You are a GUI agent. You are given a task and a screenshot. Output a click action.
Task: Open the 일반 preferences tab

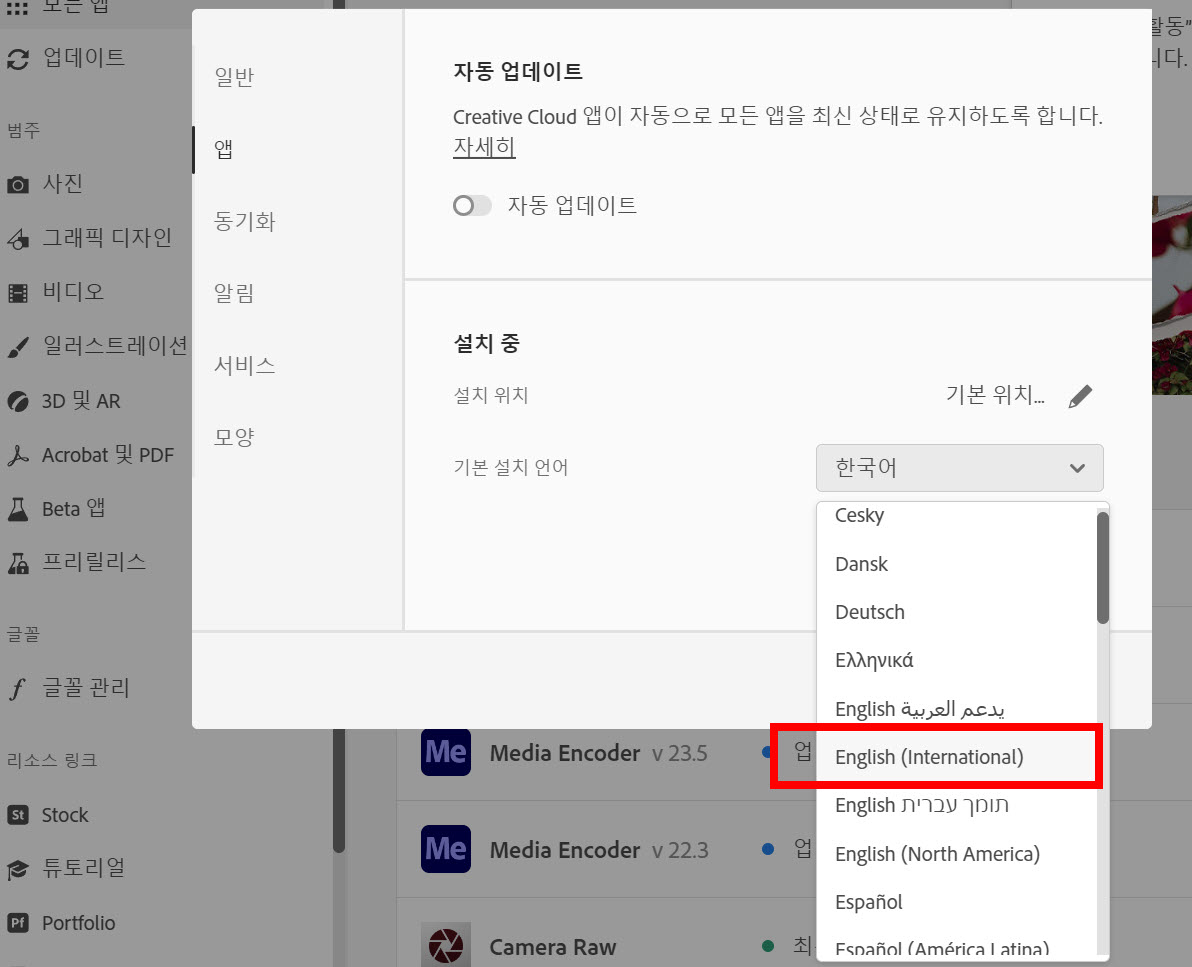click(234, 77)
